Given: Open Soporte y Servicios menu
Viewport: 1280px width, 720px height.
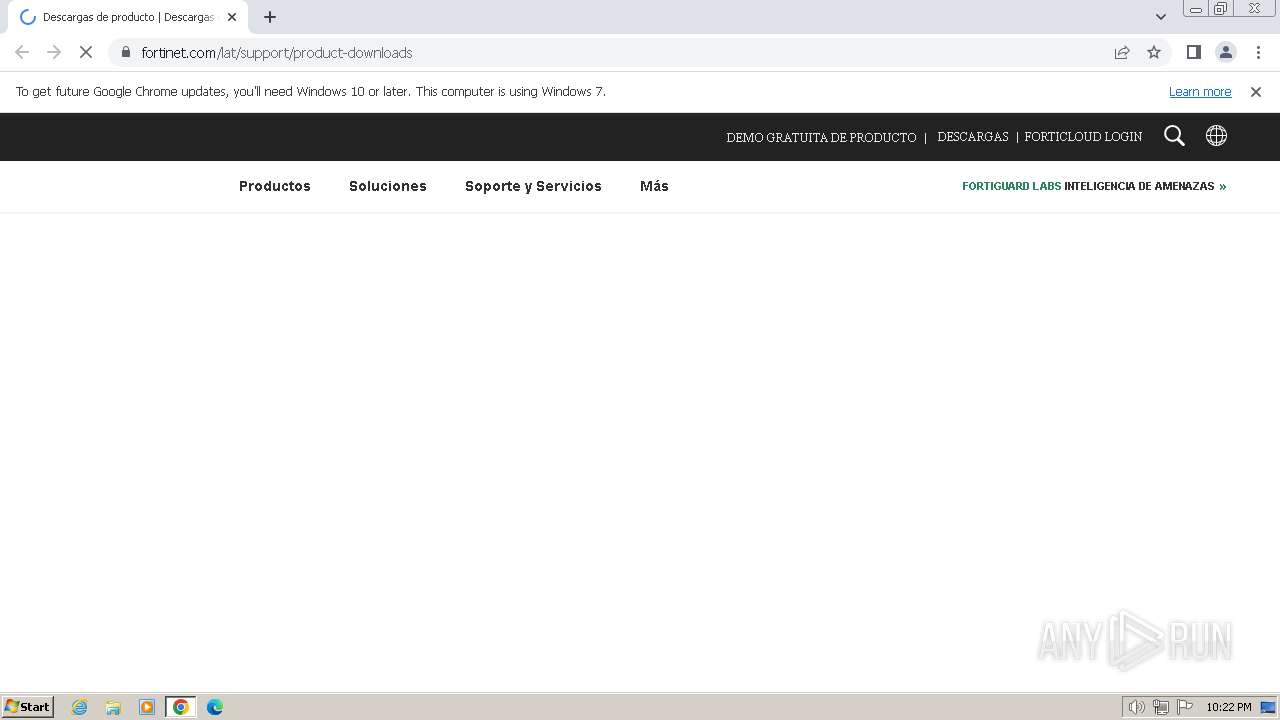Looking at the screenshot, I should click(x=533, y=186).
